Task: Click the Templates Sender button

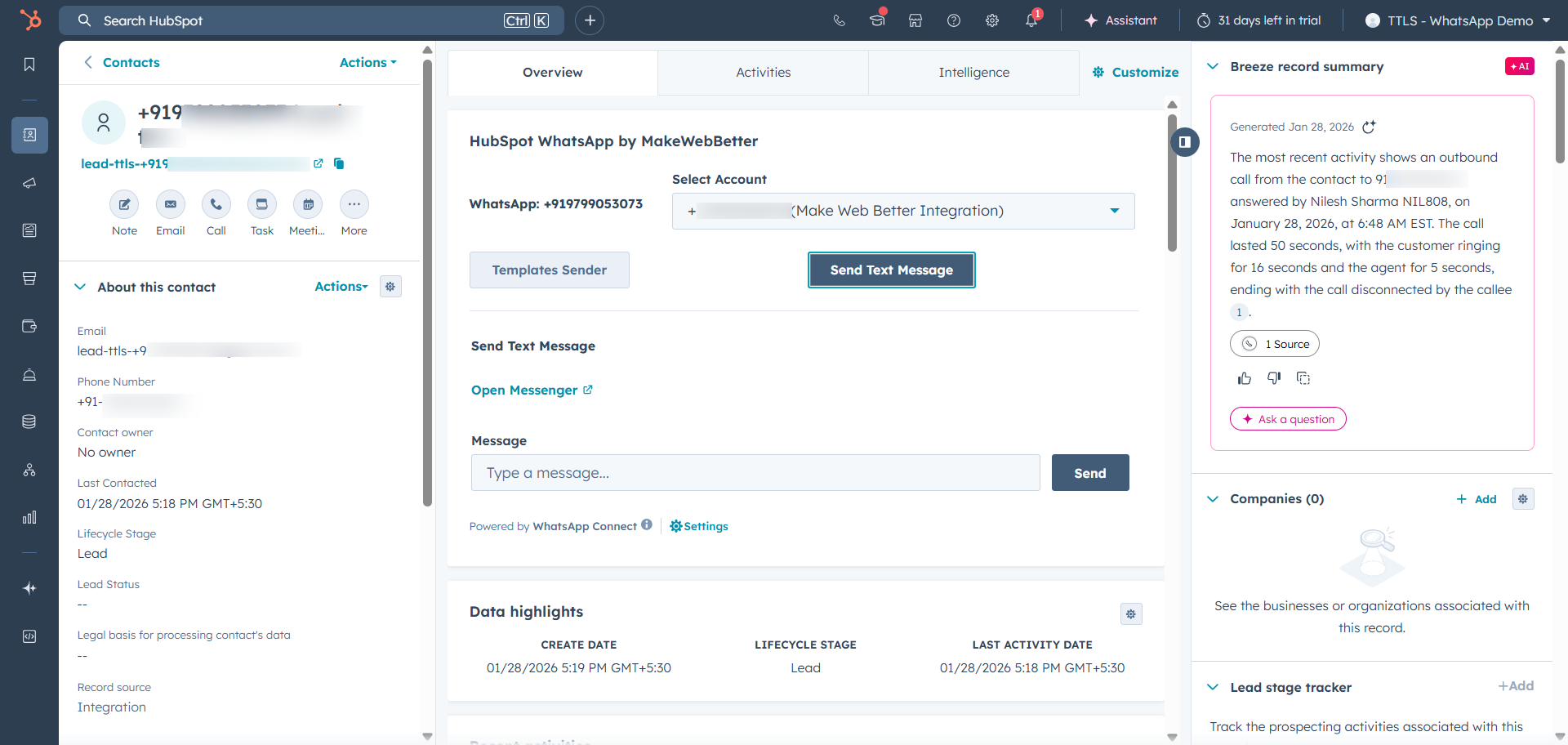Action: click(549, 270)
